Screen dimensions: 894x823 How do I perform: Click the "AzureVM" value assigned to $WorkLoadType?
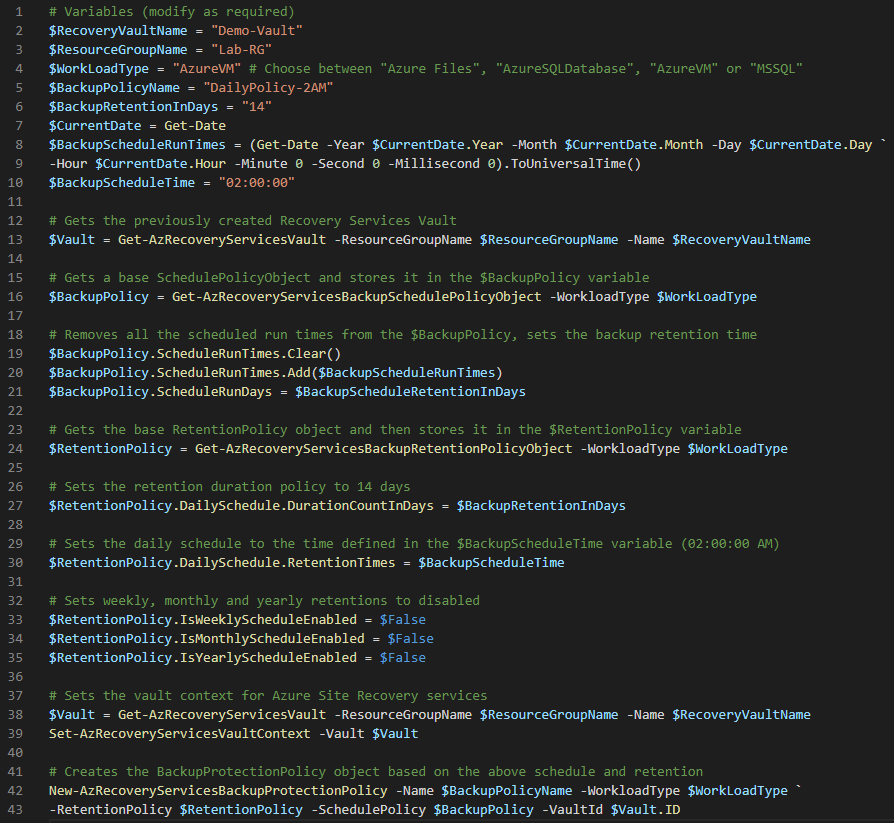207,69
